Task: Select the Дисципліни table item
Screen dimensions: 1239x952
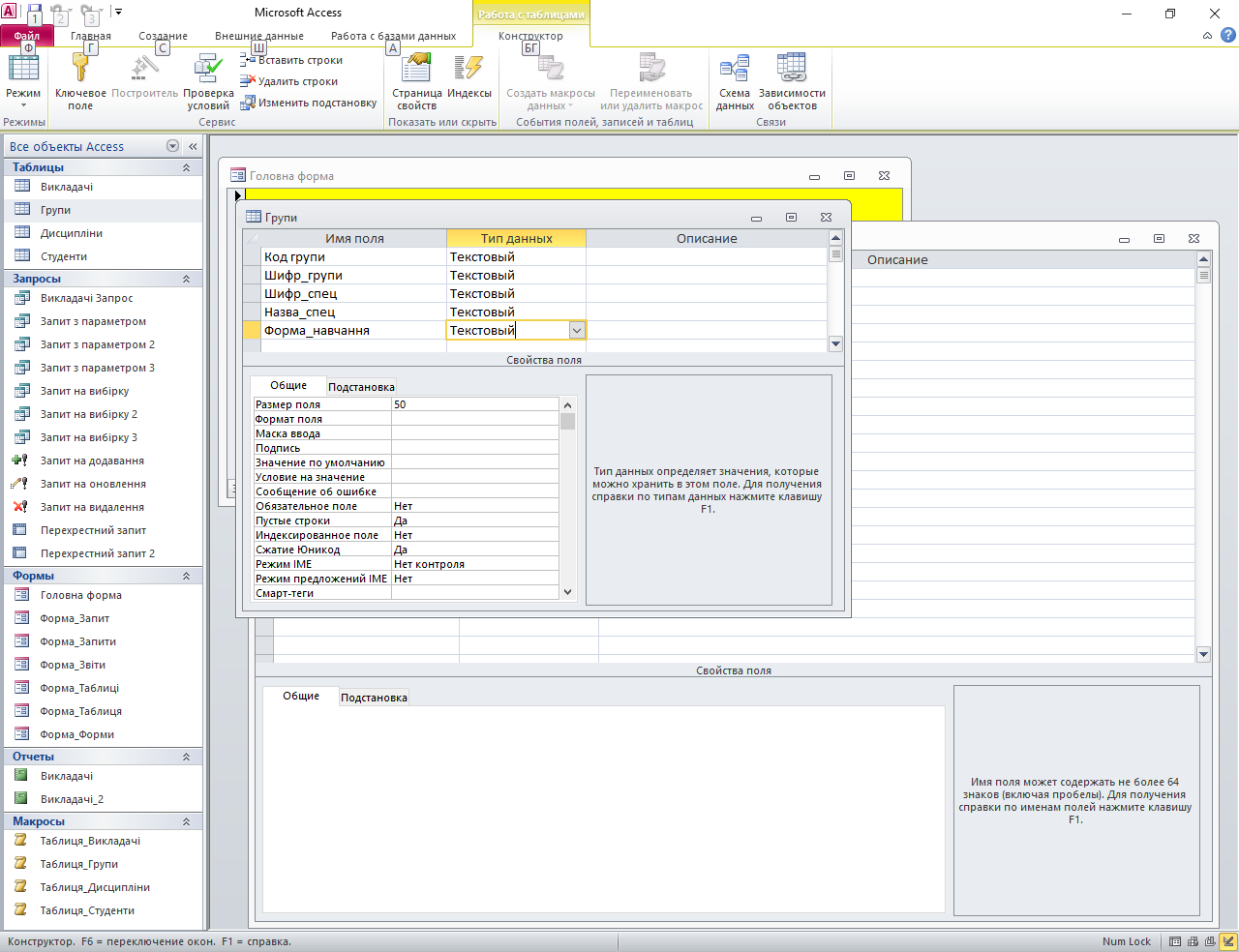Action: 102,233
